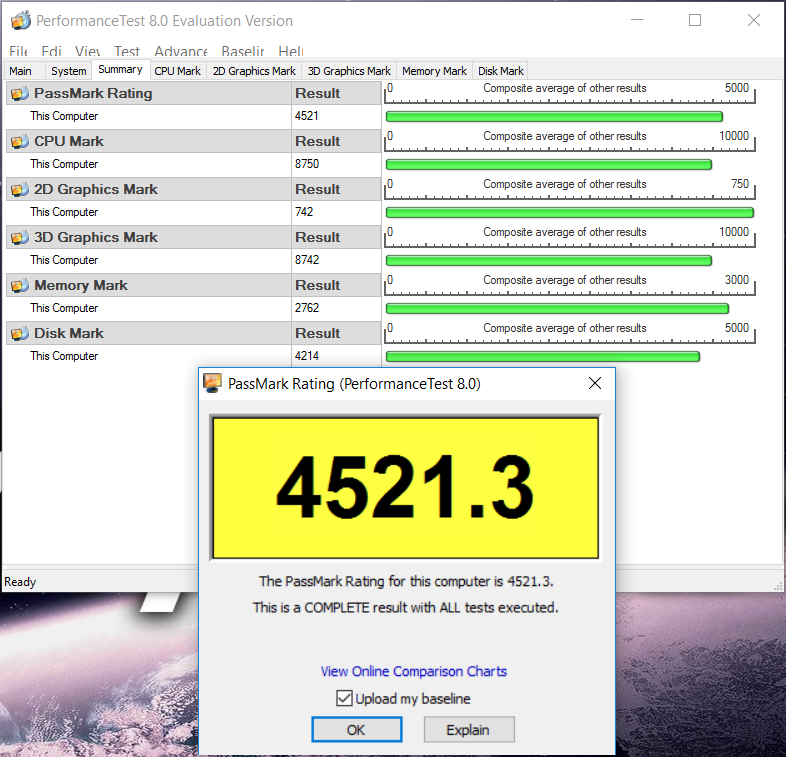Click the PassMark result value 4521

[x=307, y=116]
